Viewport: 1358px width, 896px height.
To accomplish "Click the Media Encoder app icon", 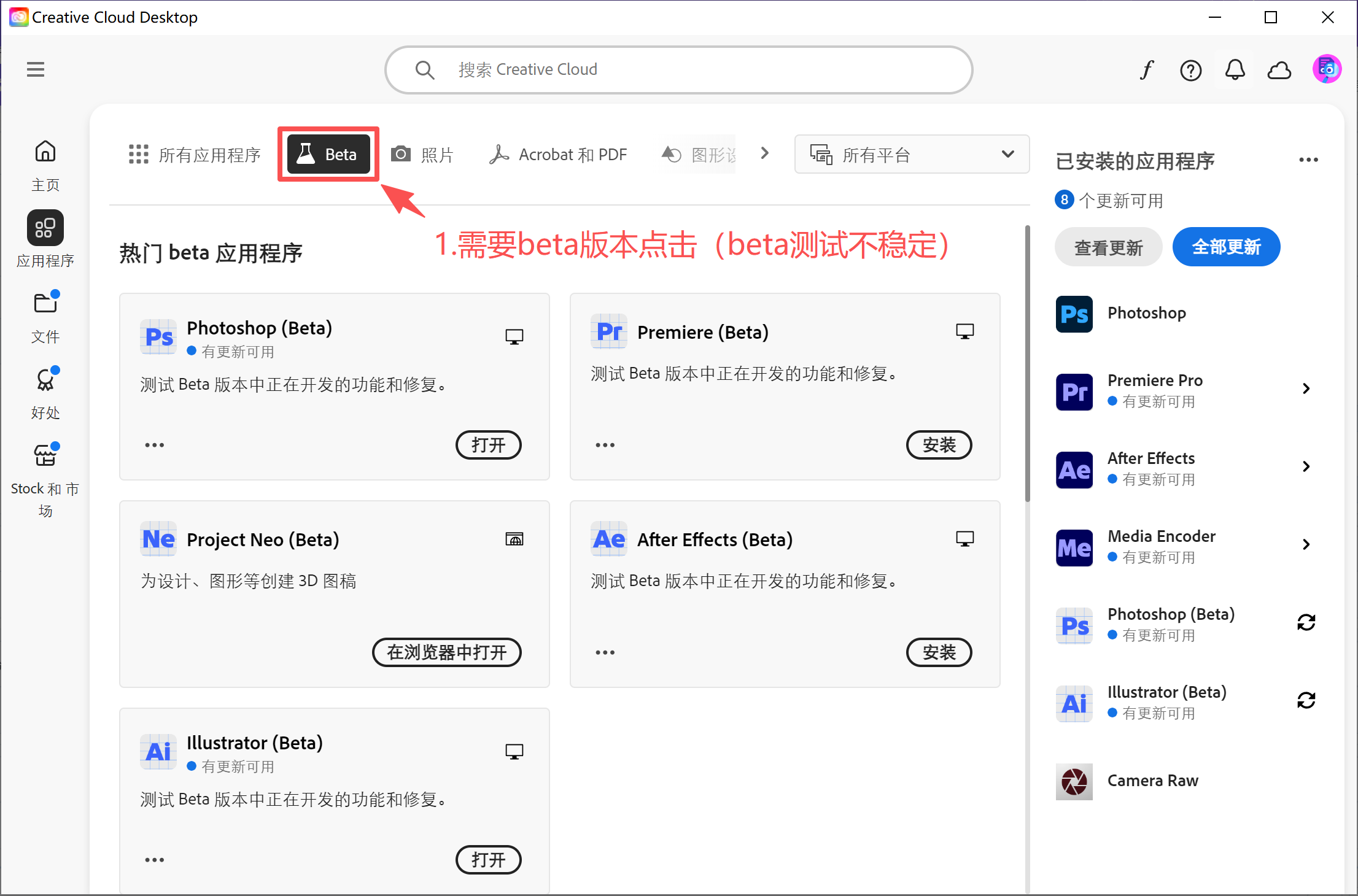I will tap(1074, 547).
